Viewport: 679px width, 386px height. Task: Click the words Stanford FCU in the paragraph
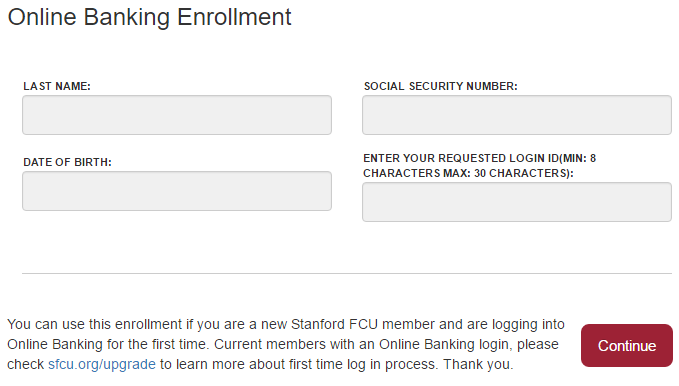pyautogui.click(x=334, y=324)
